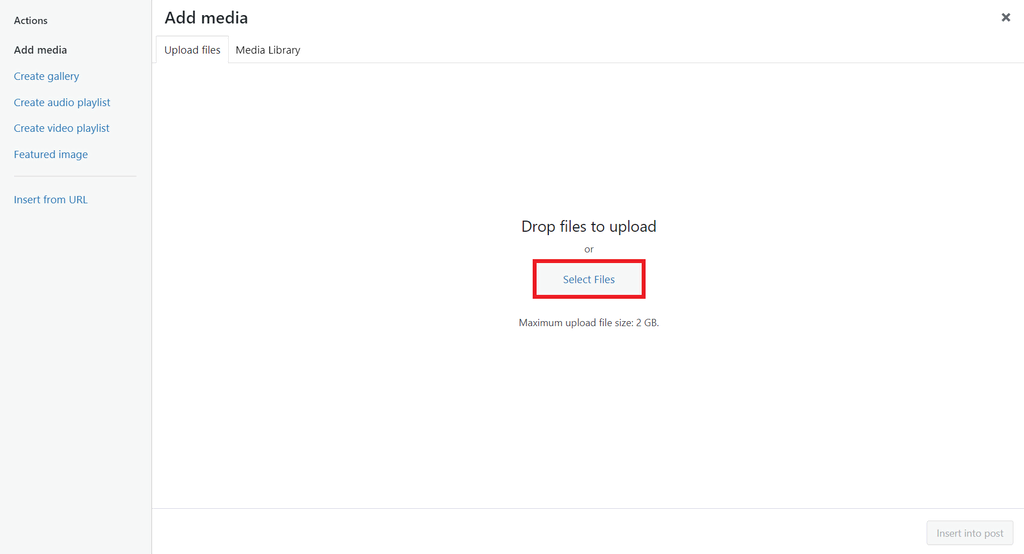Click the Actions sidebar heading
The width and height of the screenshot is (1024, 554).
click(31, 20)
